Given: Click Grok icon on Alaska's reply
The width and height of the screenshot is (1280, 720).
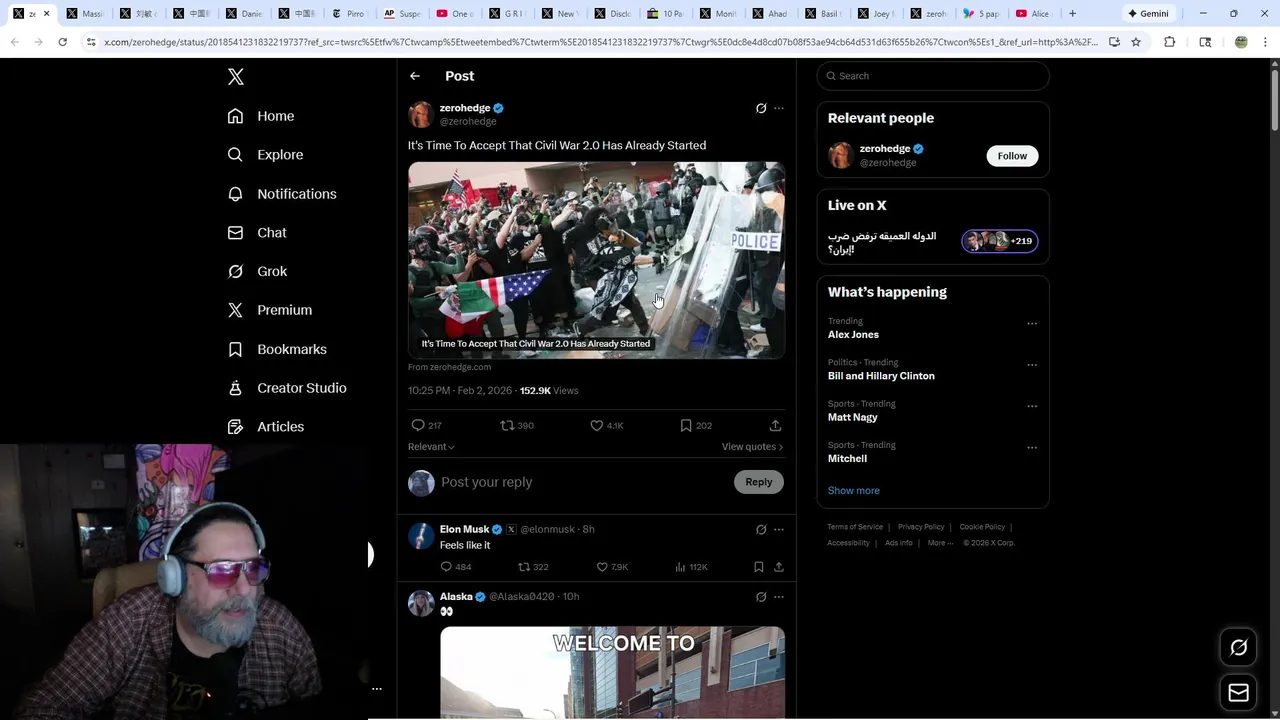Looking at the screenshot, I should pos(761,597).
